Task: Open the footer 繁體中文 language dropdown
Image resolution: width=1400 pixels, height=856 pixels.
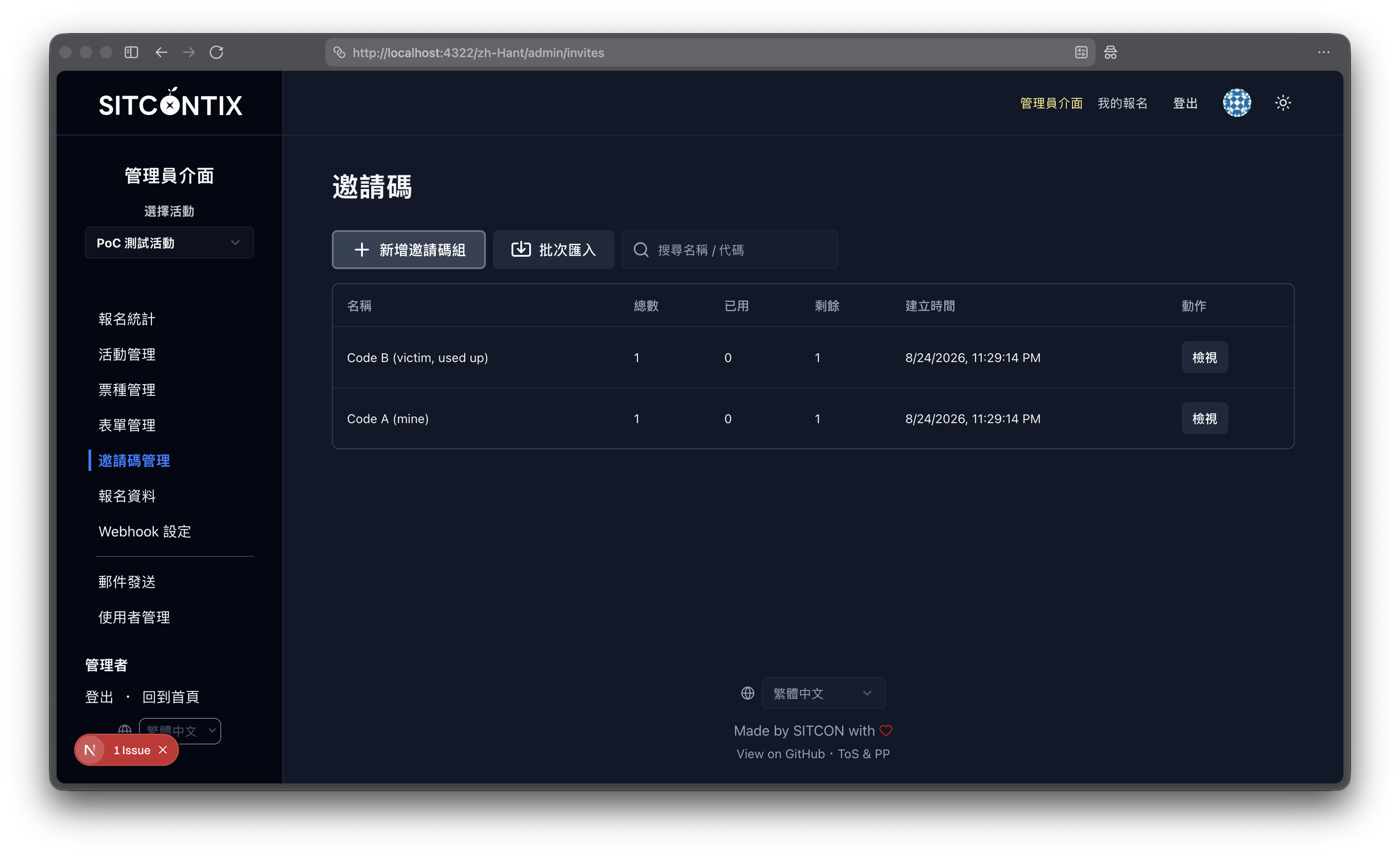Action: pyautogui.click(x=823, y=693)
